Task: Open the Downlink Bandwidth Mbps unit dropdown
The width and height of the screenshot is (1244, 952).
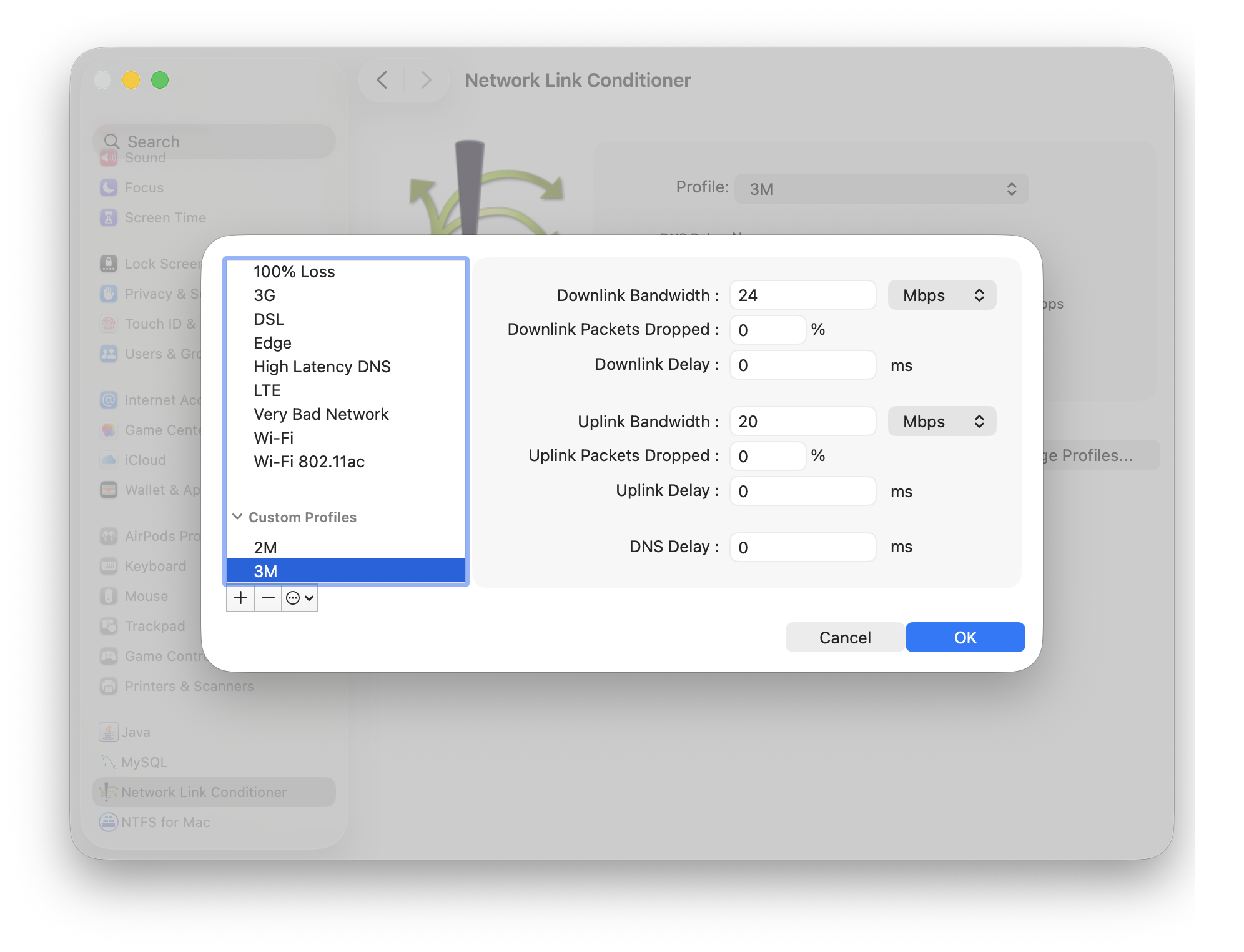Action: [x=942, y=295]
